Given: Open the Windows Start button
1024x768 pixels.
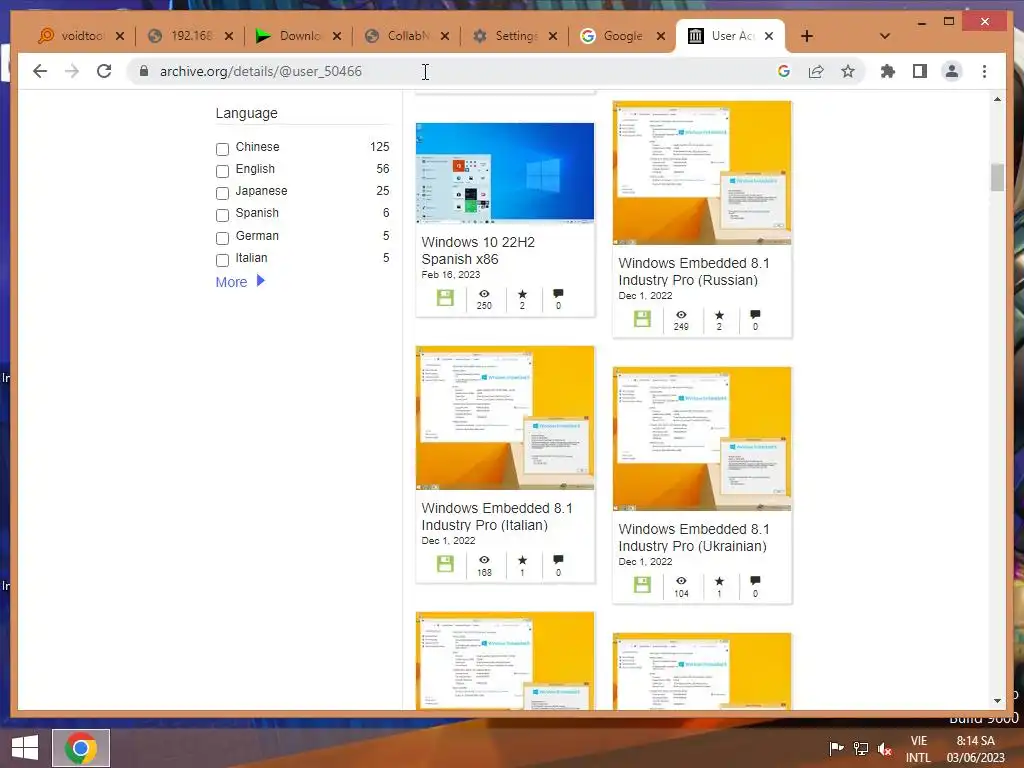Looking at the screenshot, I should click(x=25, y=748).
